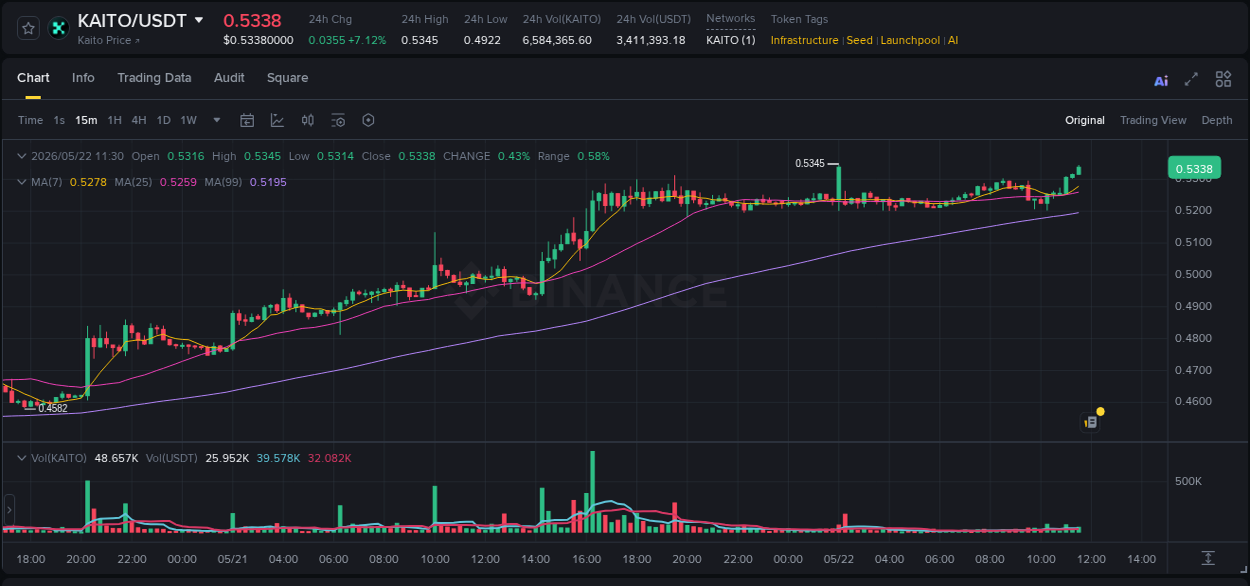Image resolution: width=1250 pixels, height=586 pixels.
Task: Click the MA(7) value 0.5278
Action: pos(87,182)
